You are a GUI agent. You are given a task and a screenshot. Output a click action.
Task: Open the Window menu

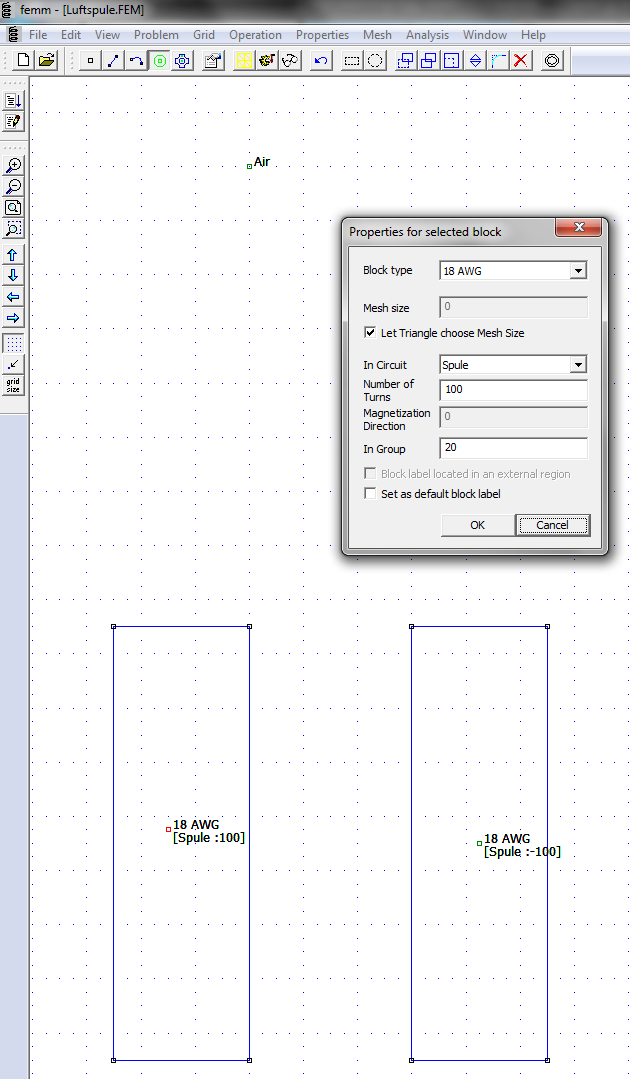pyautogui.click(x=485, y=34)
